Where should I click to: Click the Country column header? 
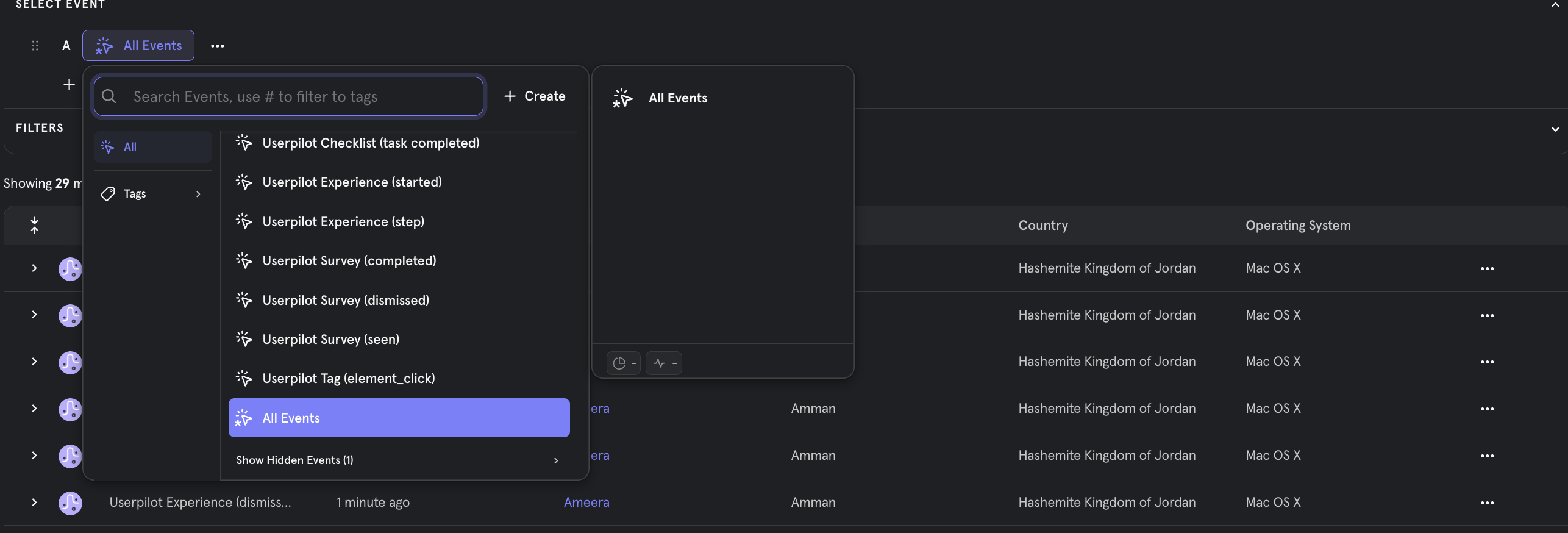(x=1043, y=226)
